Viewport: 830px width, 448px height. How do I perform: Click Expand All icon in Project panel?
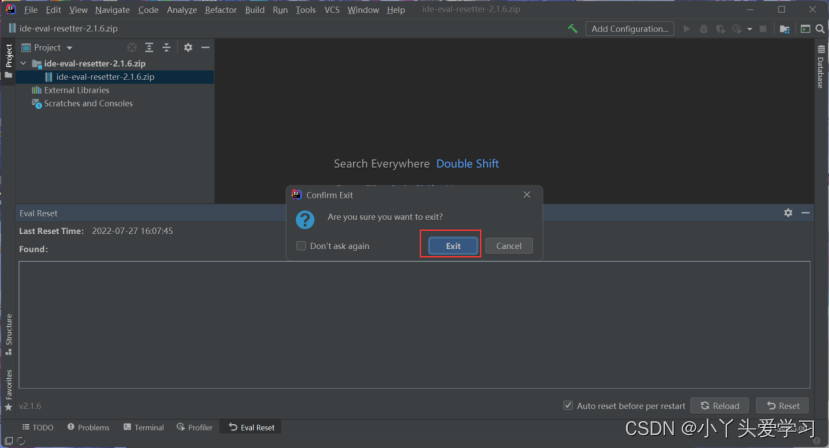click(149, 48)
